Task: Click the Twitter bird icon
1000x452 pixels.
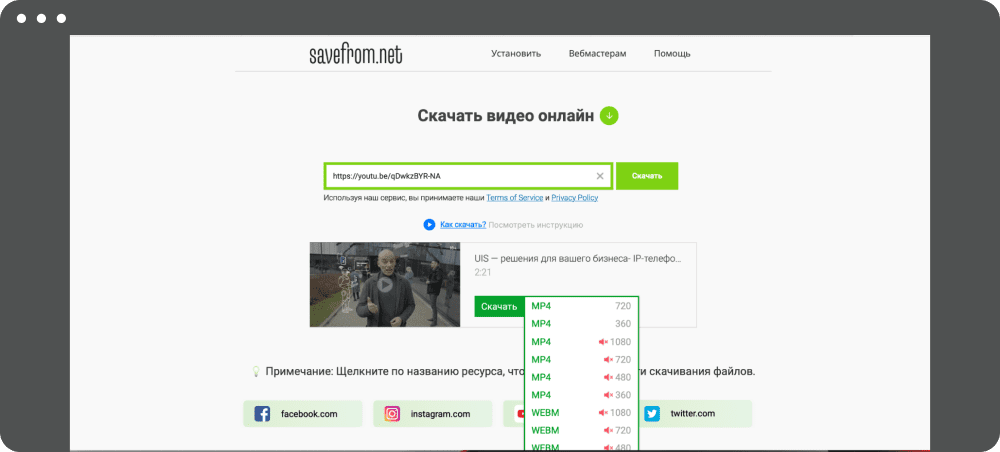Action: (652, 414)
